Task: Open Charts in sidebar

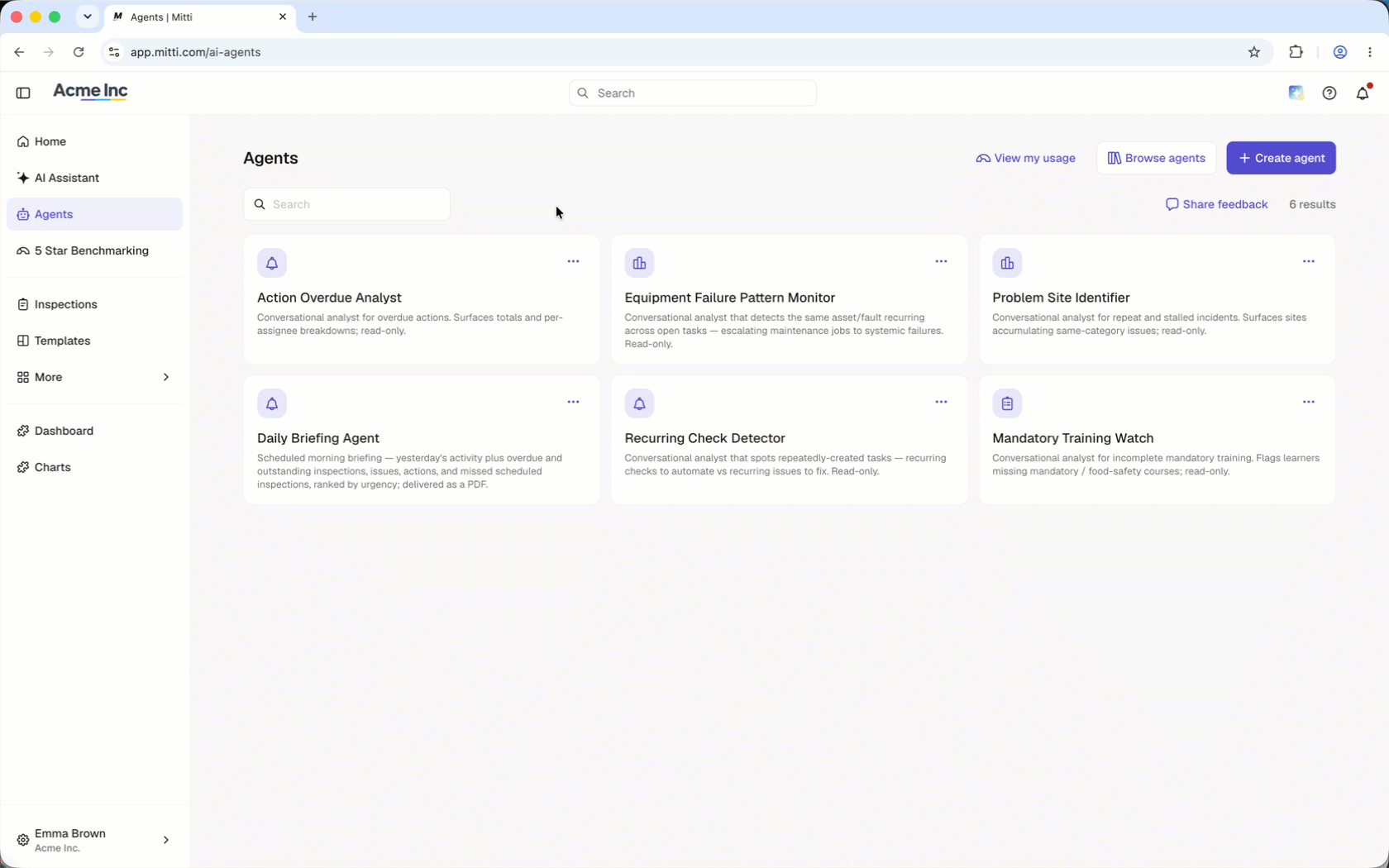Action: [94, 467]
